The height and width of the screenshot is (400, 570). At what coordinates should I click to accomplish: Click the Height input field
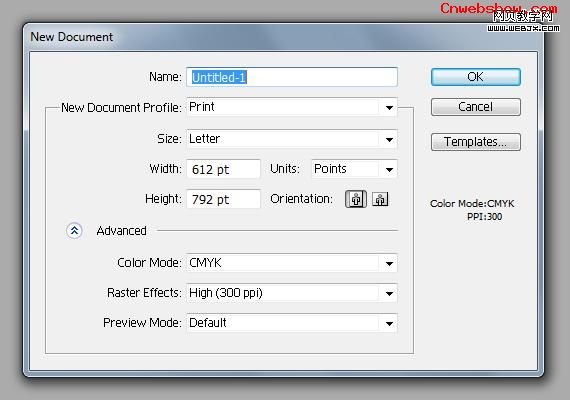click(224, 199)
